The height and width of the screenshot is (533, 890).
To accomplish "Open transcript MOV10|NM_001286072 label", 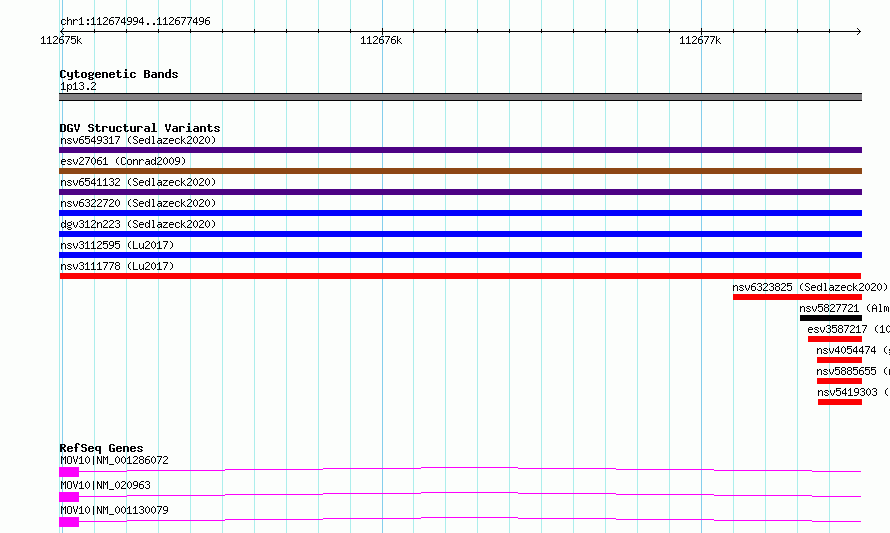I will pos(114,460).
